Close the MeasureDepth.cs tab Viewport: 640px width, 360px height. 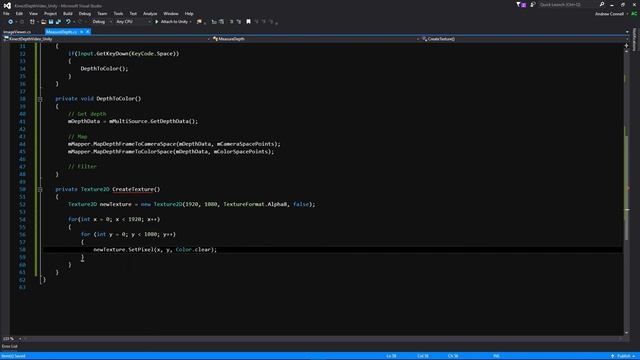[x=87, y=32]
